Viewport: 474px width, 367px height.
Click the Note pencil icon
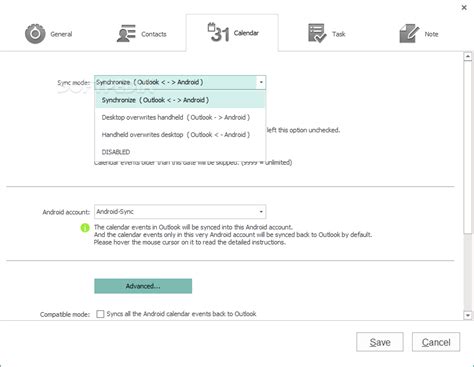[x=409, y=33]
